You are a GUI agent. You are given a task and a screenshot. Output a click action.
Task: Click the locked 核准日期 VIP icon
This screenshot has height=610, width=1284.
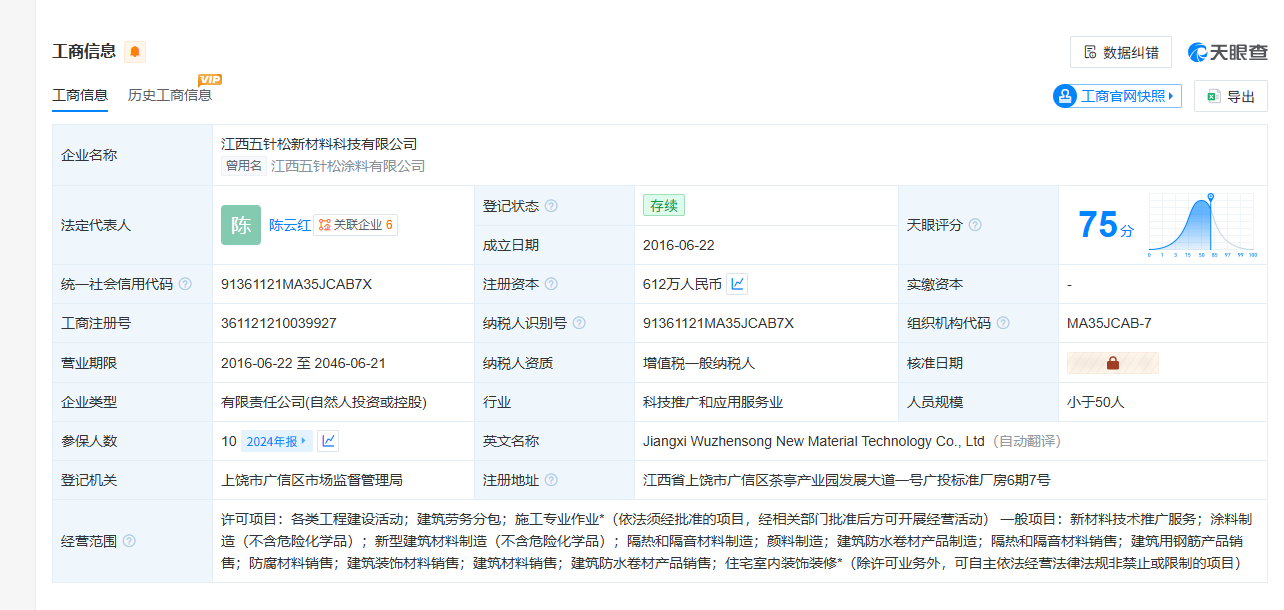point(1112,363)
